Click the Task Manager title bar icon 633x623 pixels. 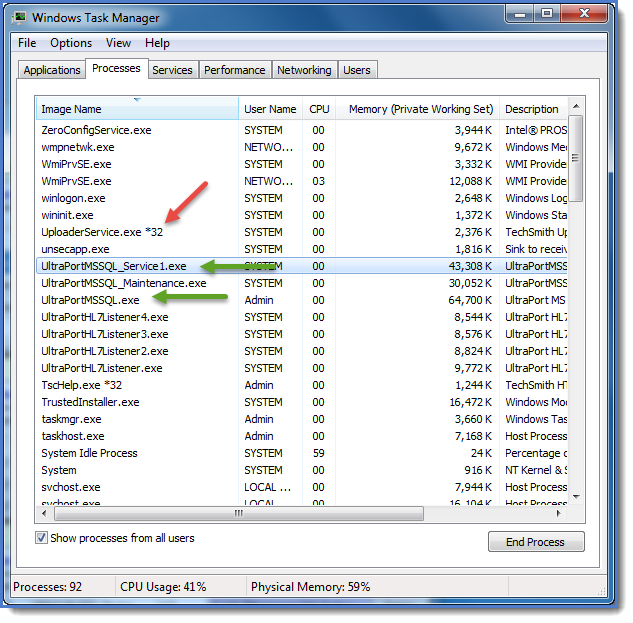[x=19, y=18]
